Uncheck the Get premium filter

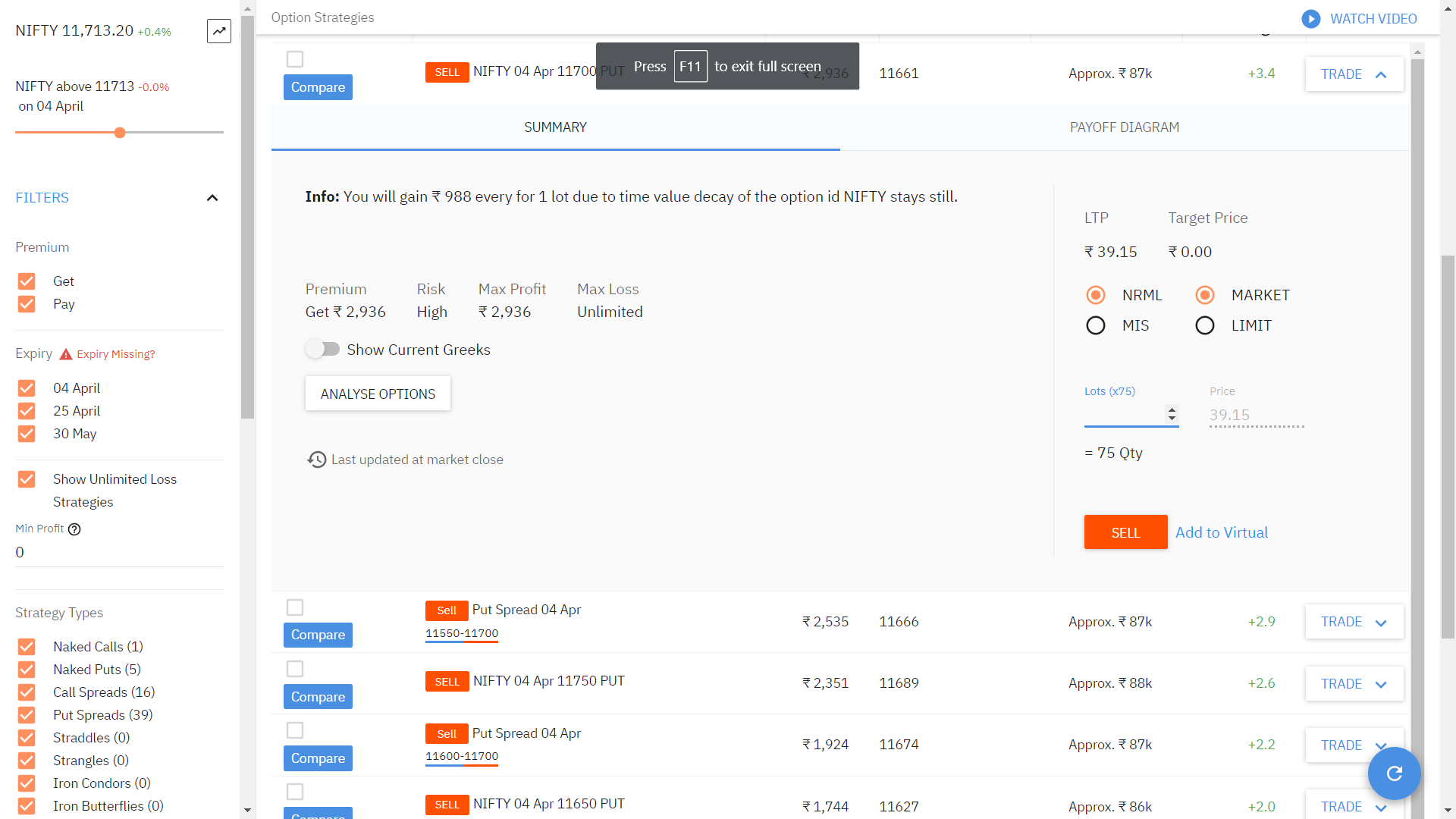(x=27, y=281)
